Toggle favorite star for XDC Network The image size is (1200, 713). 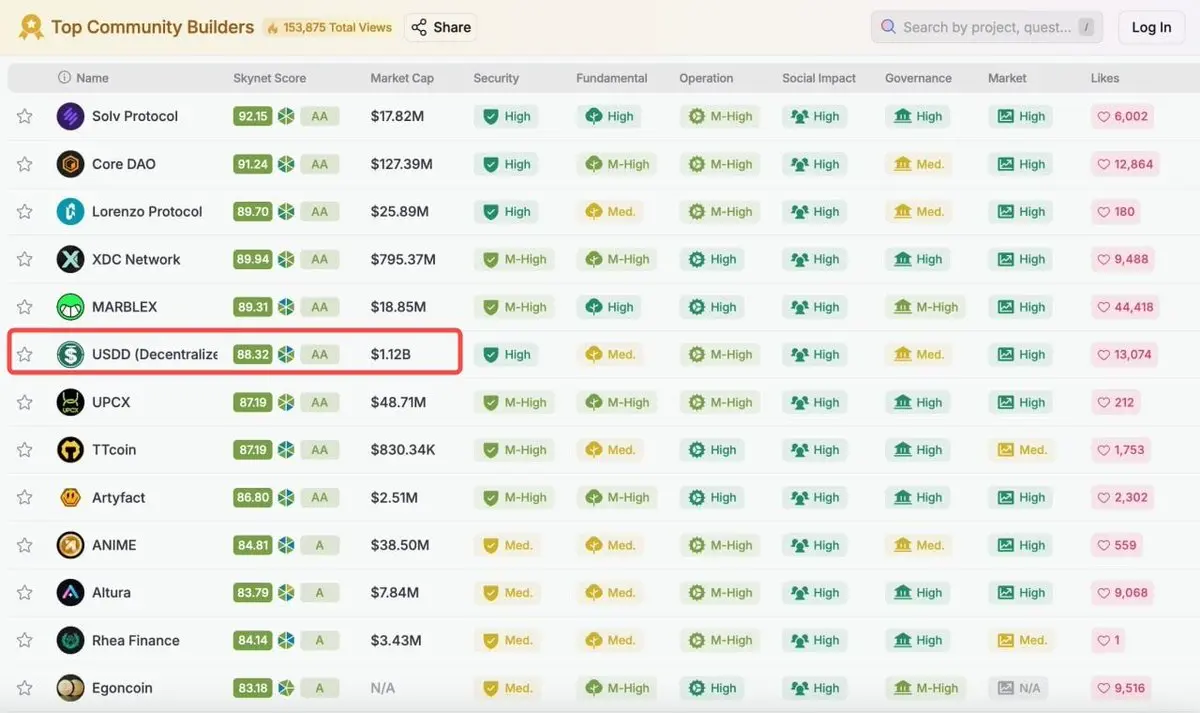coord(25,259)
